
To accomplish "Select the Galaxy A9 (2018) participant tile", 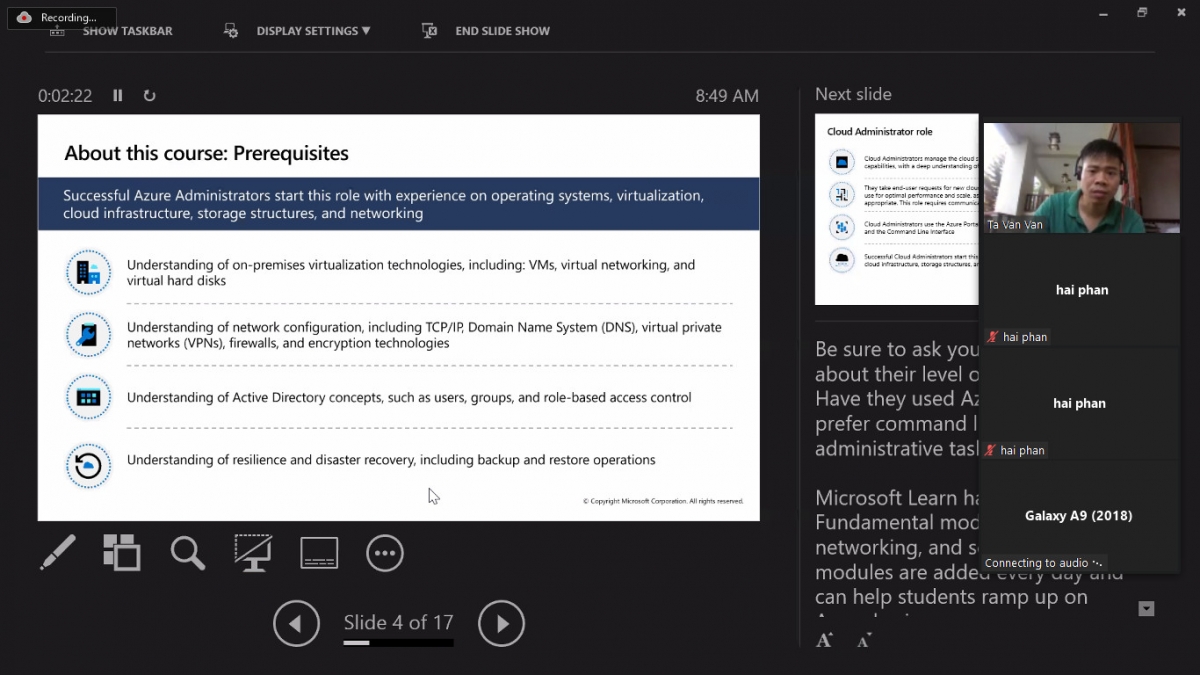I will [1081, 517].
